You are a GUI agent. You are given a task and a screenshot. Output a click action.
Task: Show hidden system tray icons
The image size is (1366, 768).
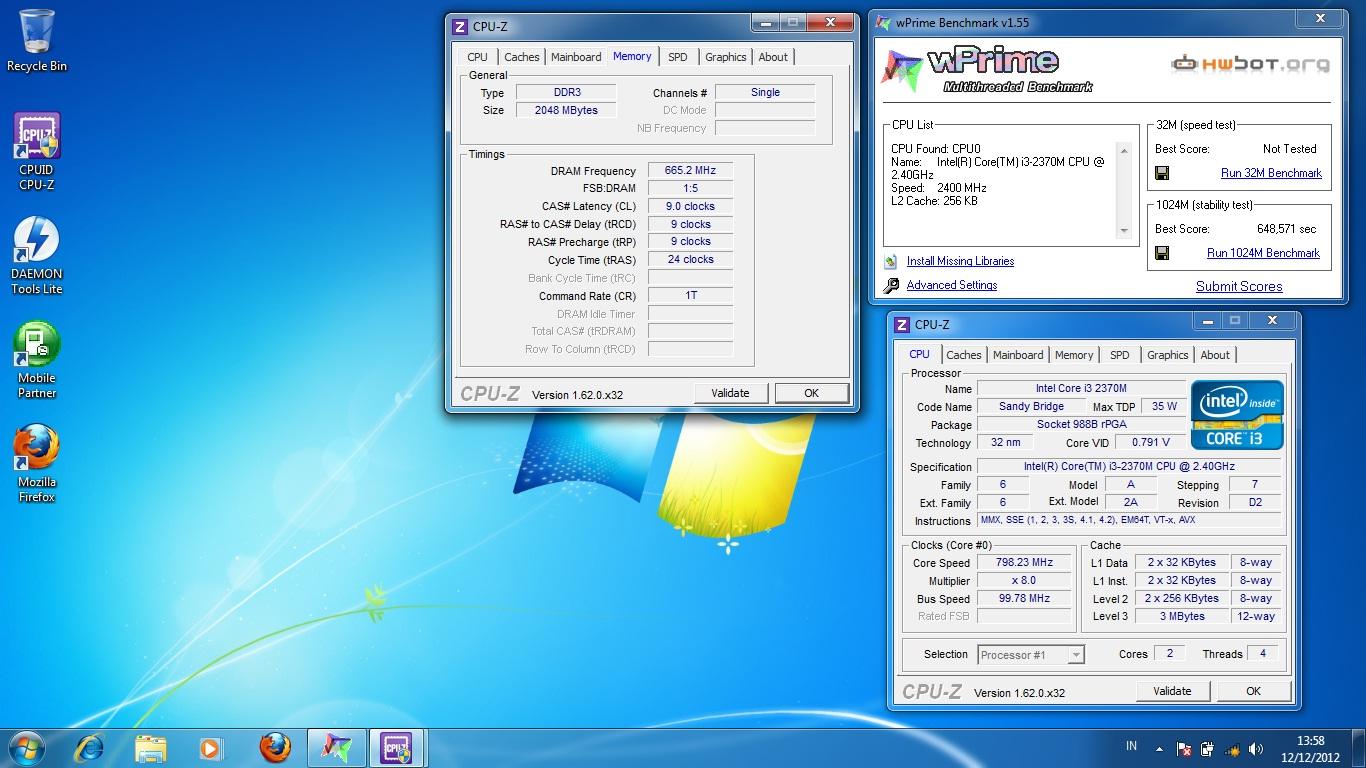pyautogui.click(x=1160, y=748)
